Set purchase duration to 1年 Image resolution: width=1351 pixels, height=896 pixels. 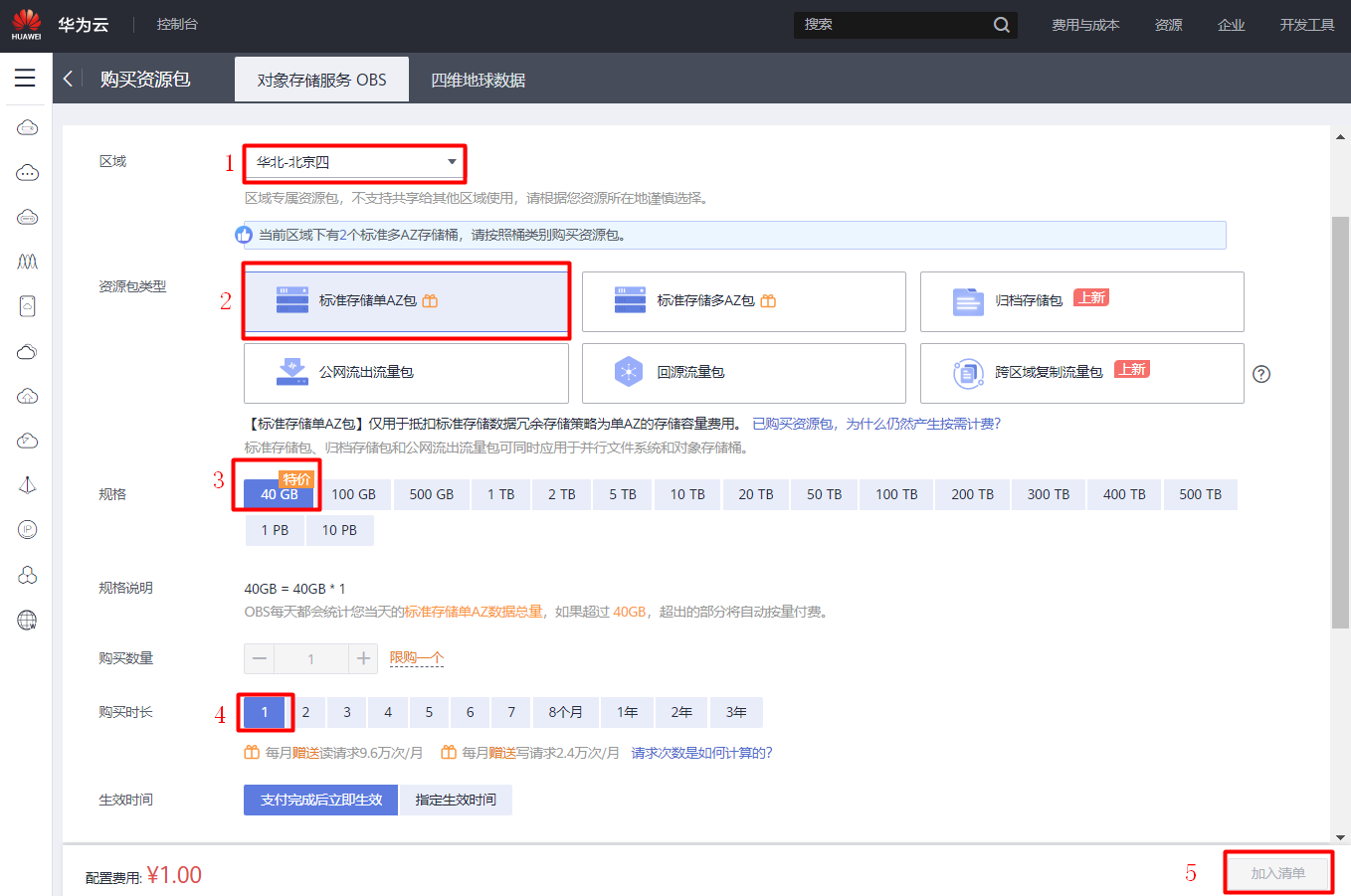coord(627,712)
